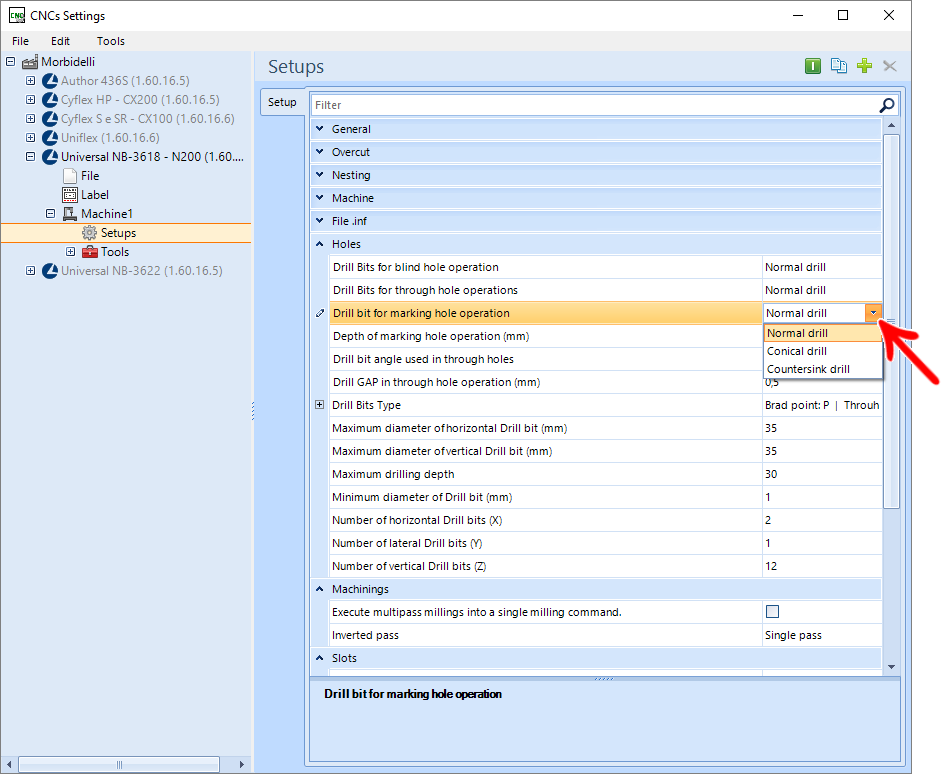Expand the General section

320,129
